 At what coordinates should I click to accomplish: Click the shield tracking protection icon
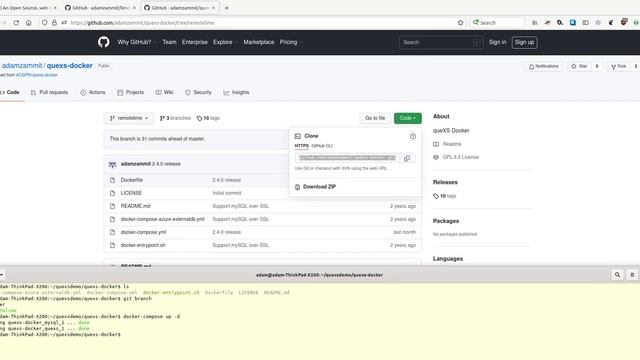[44, 23]
